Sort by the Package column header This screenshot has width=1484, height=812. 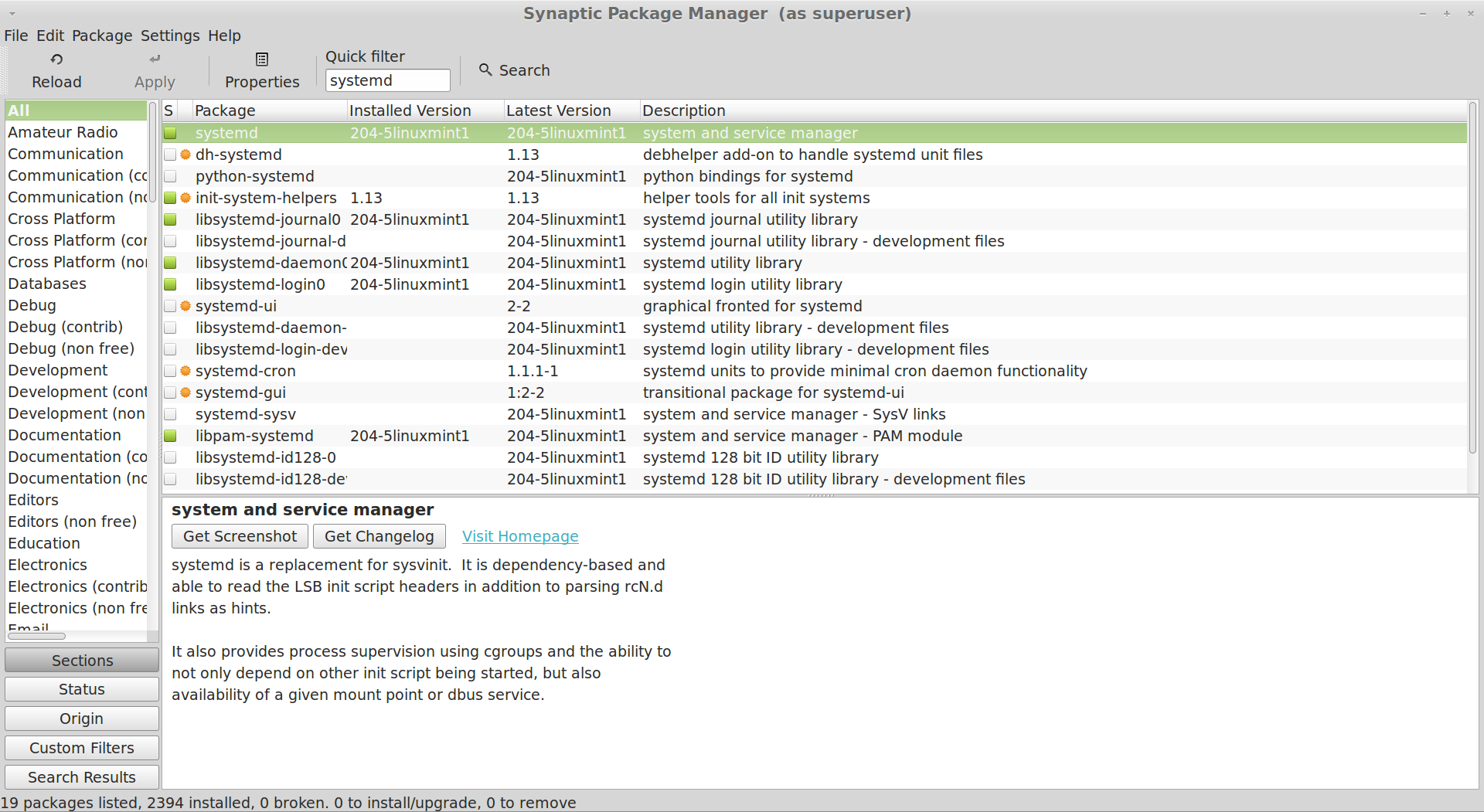pos(269,110)
